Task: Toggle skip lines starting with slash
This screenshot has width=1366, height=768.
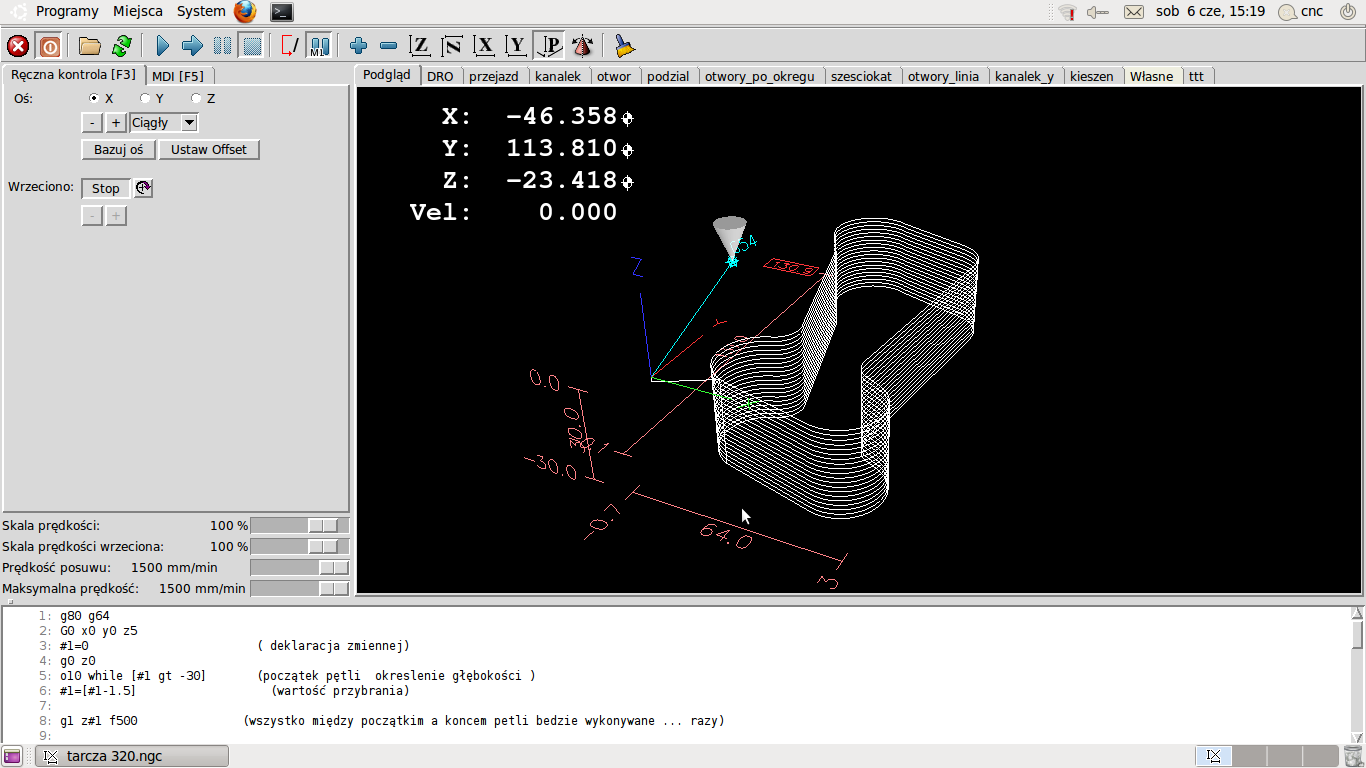Action: coord(290,46)
